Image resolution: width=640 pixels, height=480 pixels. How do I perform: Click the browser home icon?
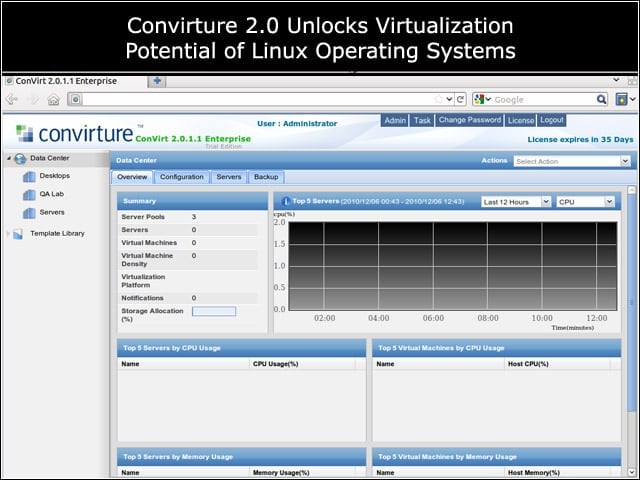pyautogui.click(x=53, y=100)
